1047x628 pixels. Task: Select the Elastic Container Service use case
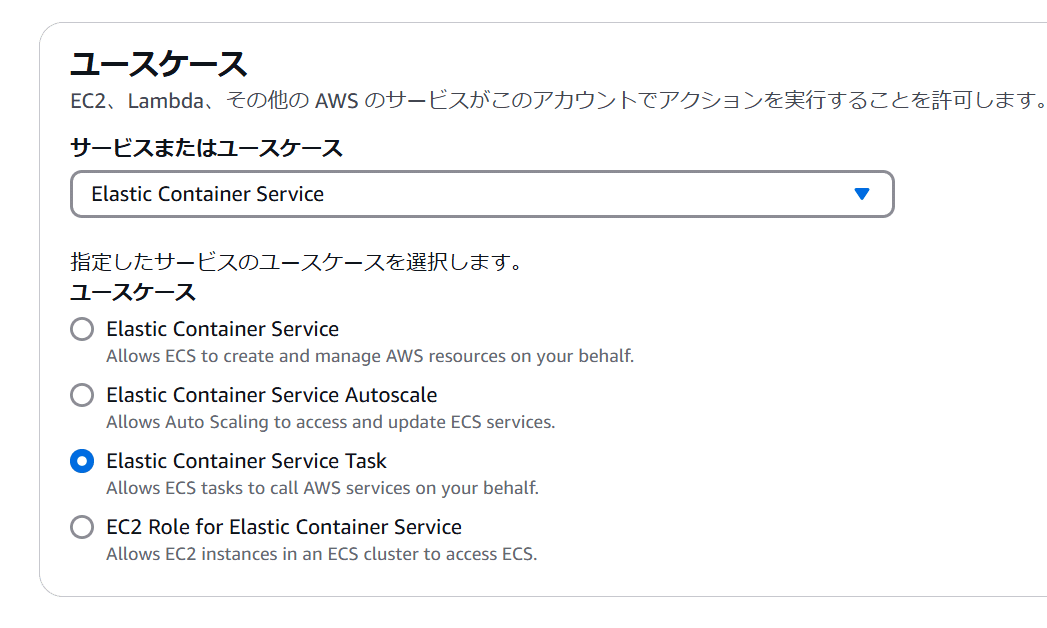pos(82,328)
